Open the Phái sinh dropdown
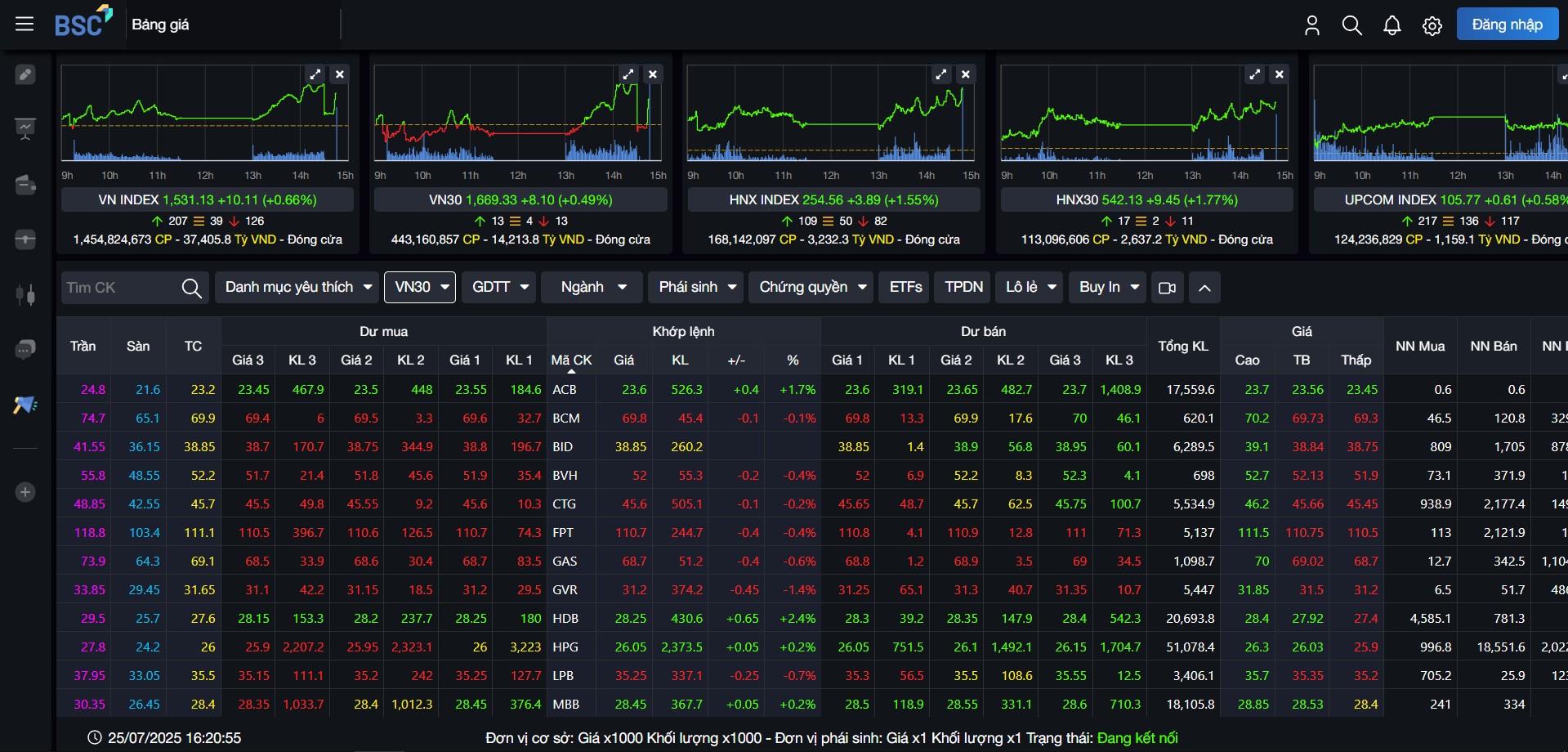The height and width of the screenshot is (752, 1568). click(696, 288)
